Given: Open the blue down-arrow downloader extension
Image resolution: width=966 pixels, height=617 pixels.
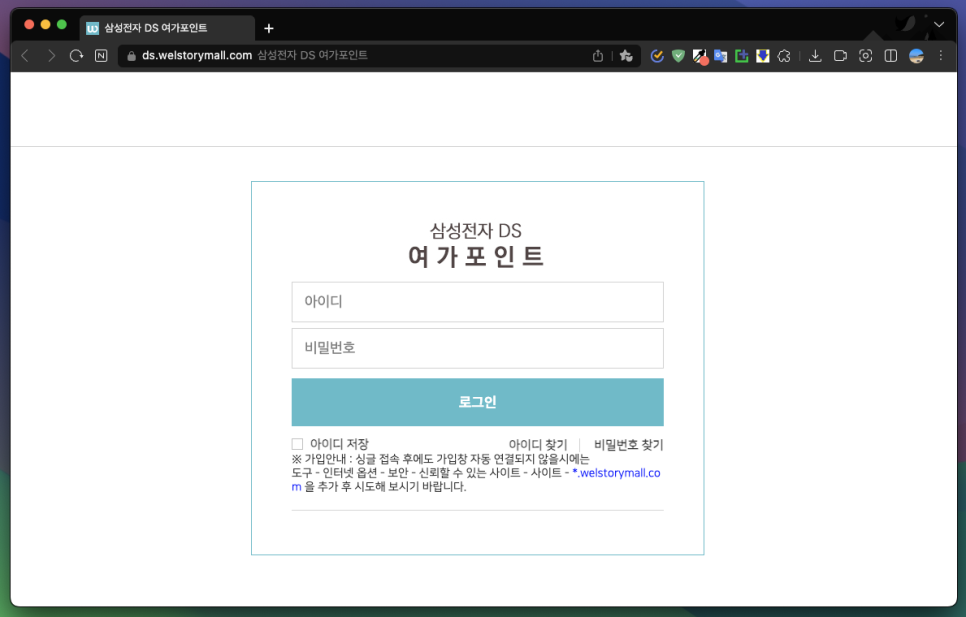Looking at the screenshot, I should point(763,56).
